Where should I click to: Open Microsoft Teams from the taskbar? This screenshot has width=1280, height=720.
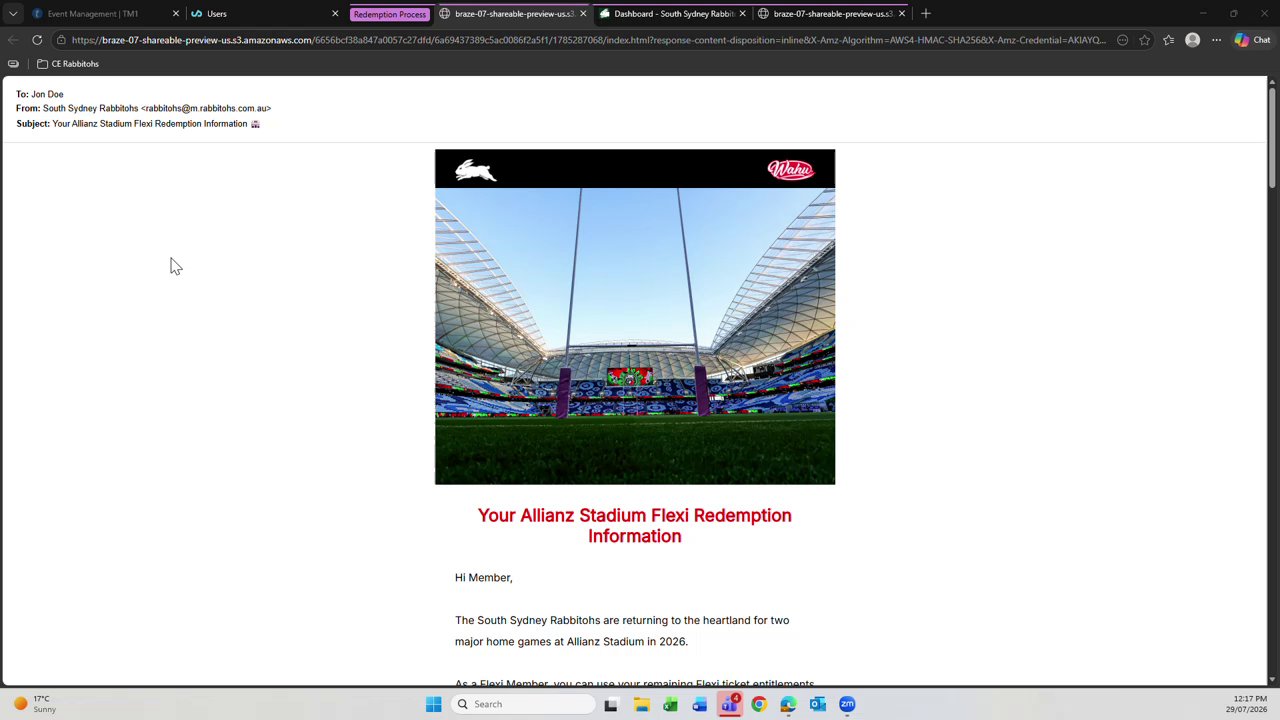(730, 704)
